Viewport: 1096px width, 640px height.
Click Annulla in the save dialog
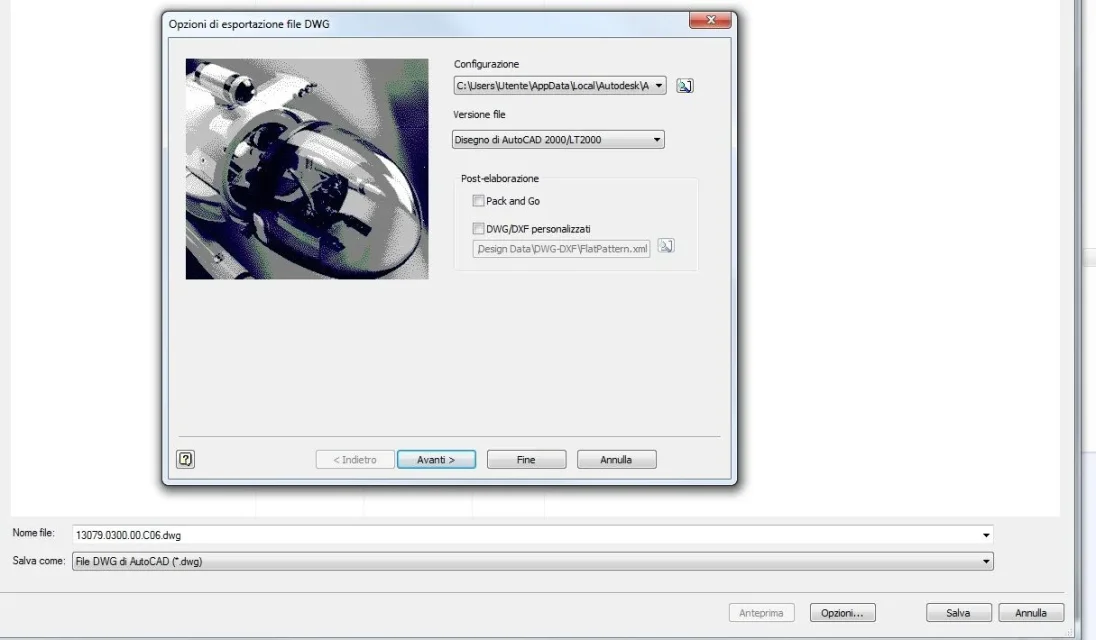1031,613
